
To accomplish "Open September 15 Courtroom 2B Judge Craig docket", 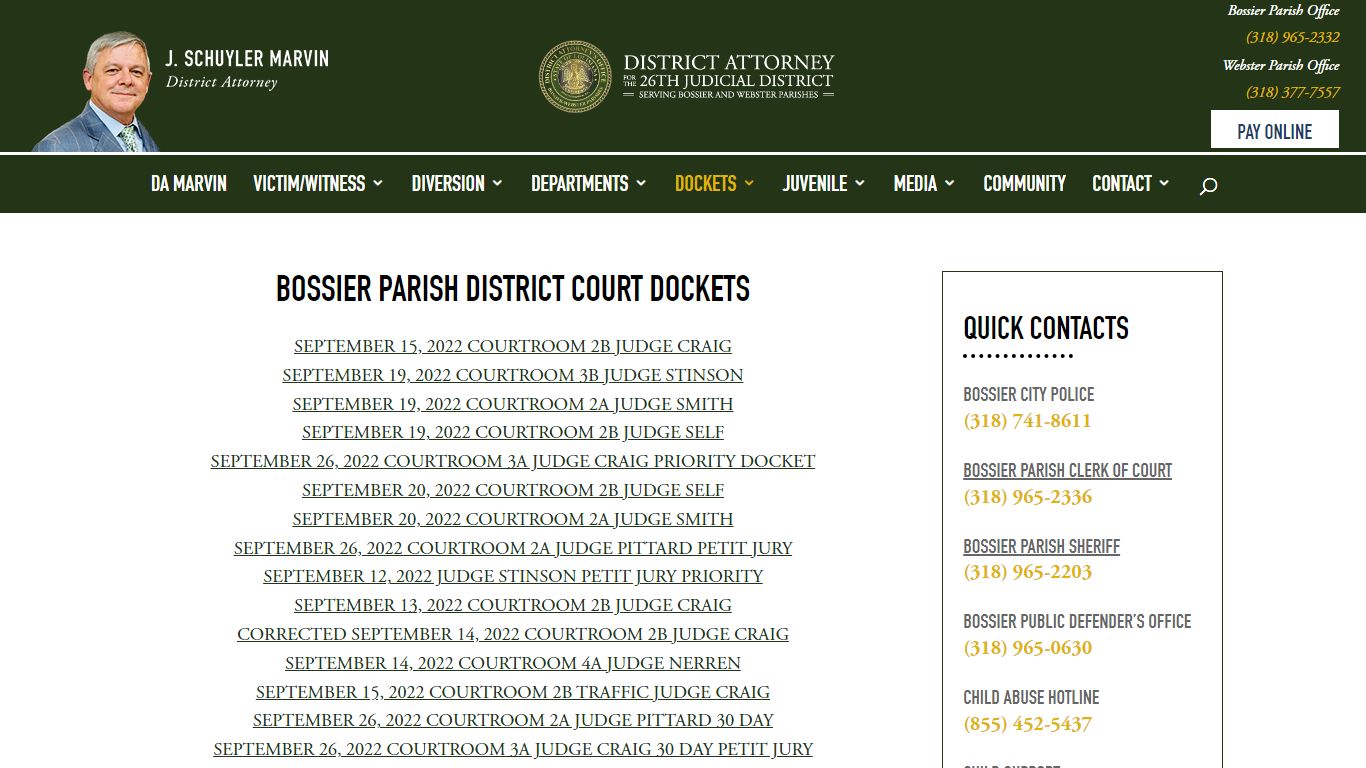I will coord(513,346).
